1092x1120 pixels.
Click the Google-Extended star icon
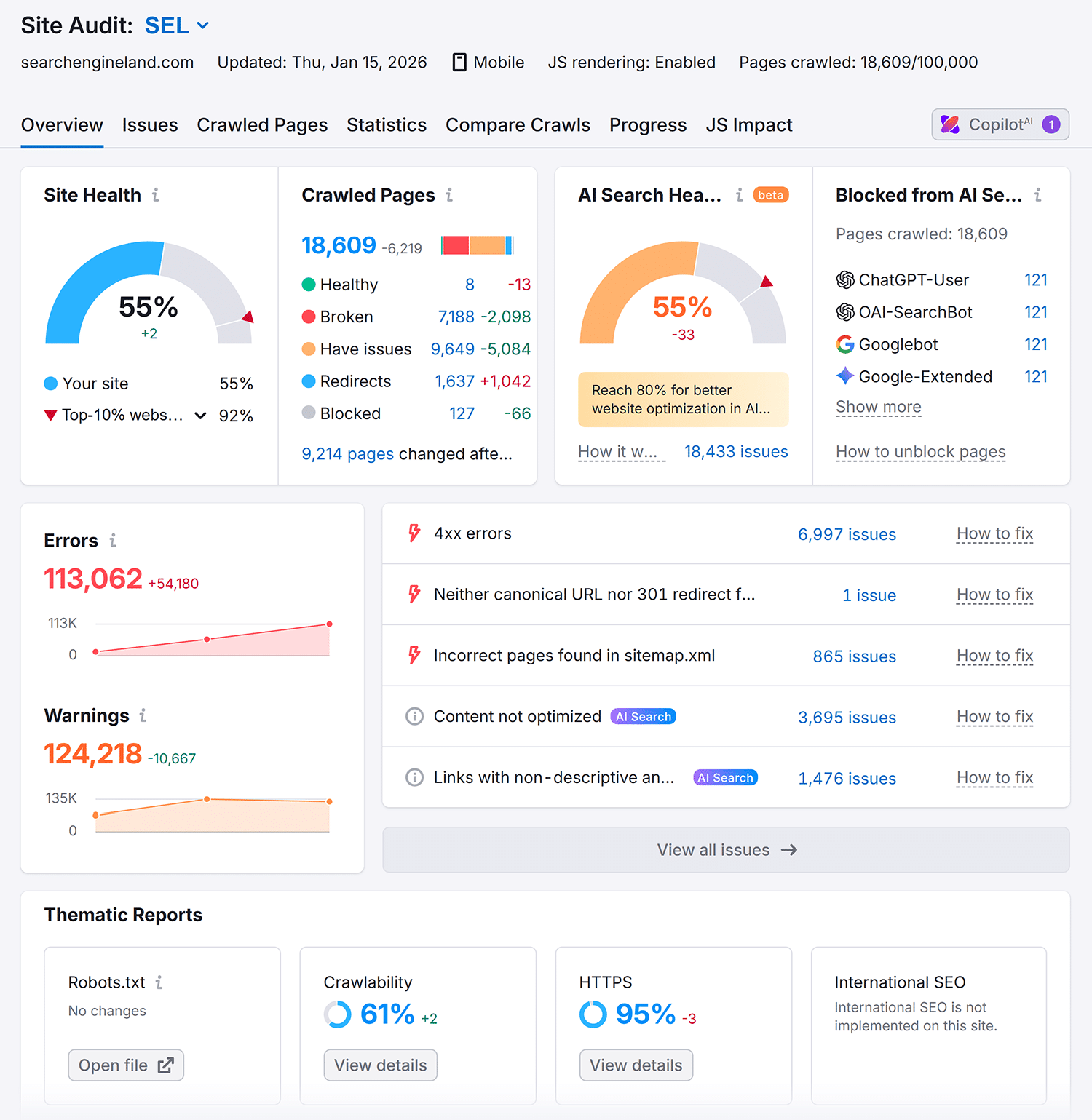[845, 376]
